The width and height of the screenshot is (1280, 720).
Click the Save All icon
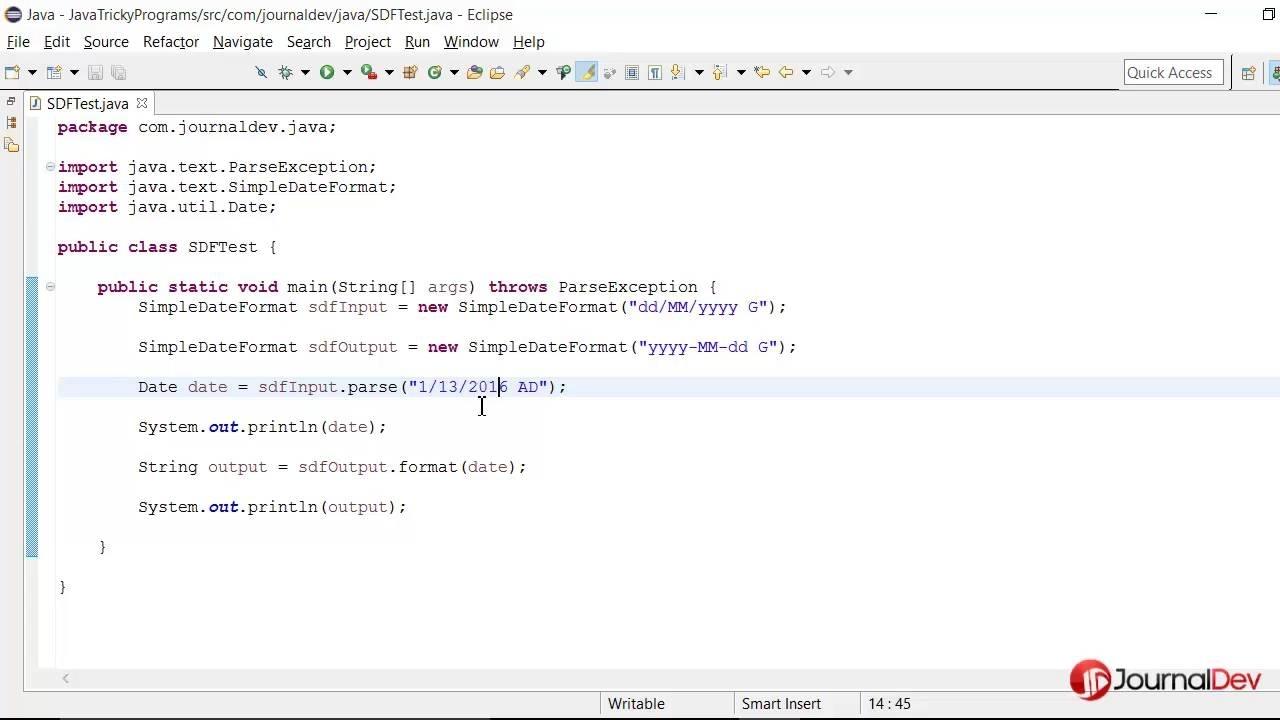pos(118,72)
